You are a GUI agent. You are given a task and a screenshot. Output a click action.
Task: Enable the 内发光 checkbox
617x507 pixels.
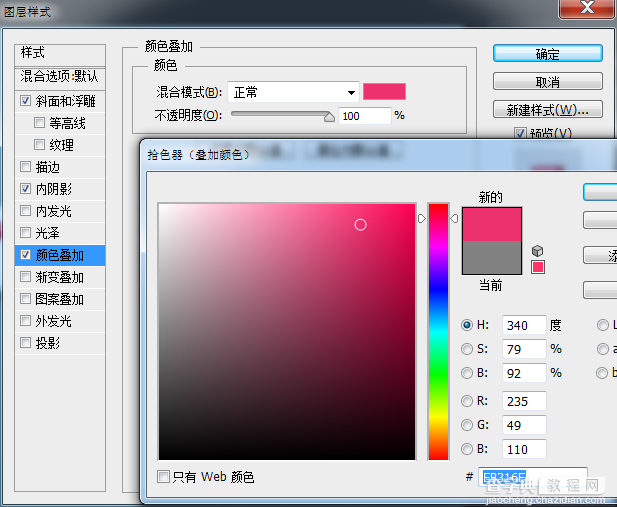pyautogui.click(x=26, y=211)
